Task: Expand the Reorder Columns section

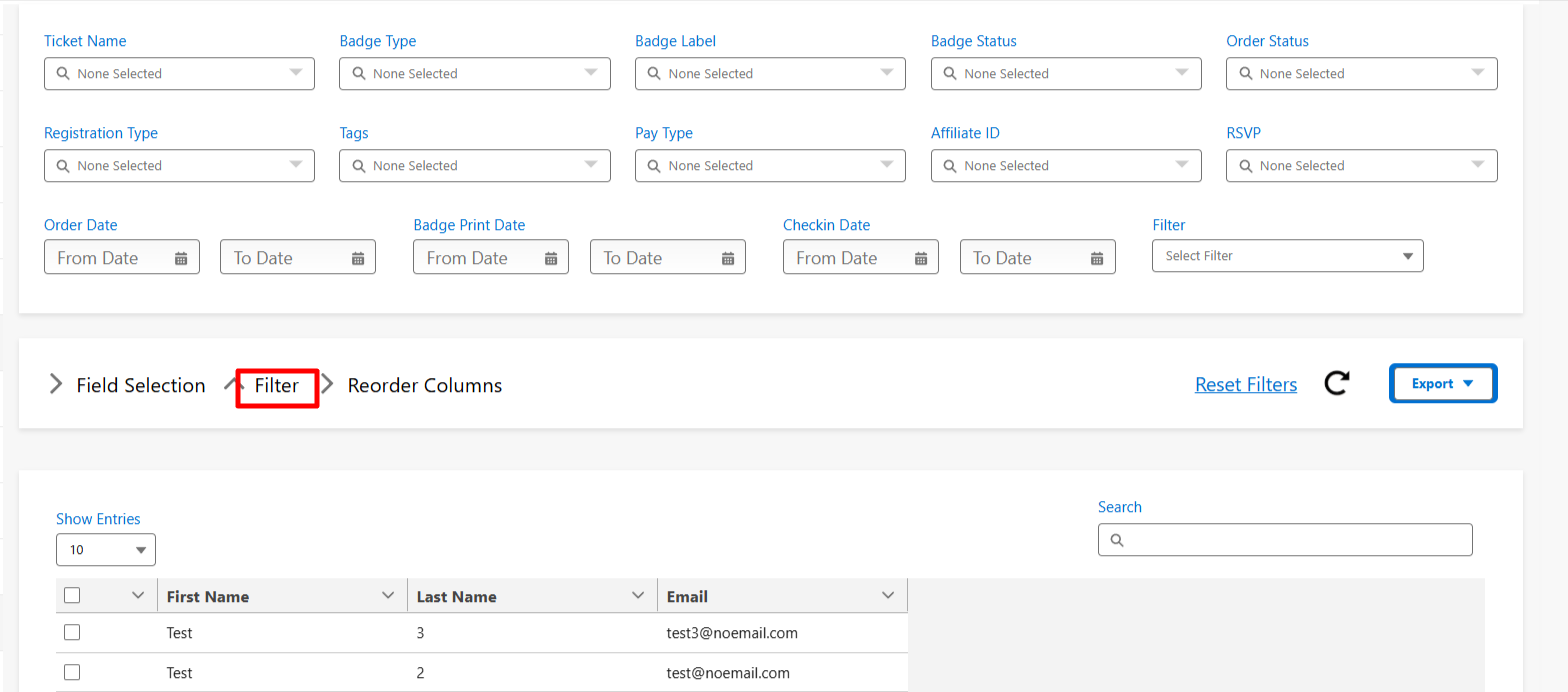Action: (327, 385)
